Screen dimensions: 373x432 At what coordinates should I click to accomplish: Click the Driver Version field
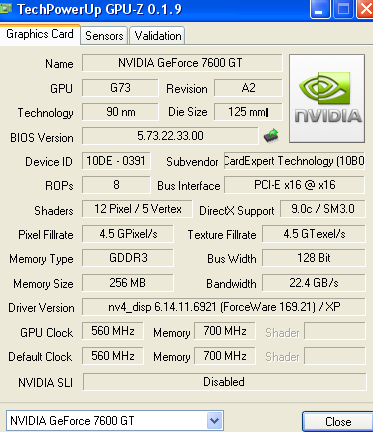pos(224,307)
